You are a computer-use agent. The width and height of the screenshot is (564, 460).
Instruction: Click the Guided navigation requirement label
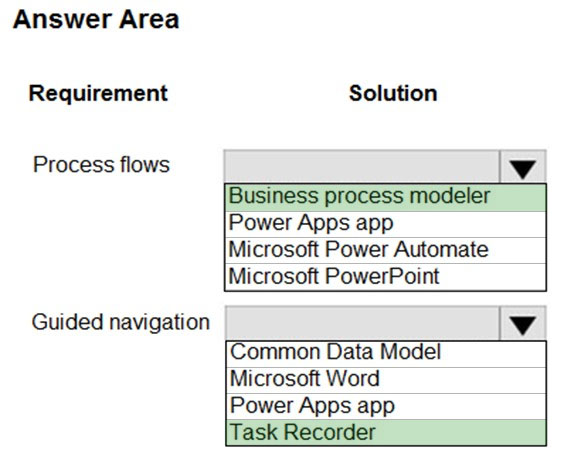point(120,322)
